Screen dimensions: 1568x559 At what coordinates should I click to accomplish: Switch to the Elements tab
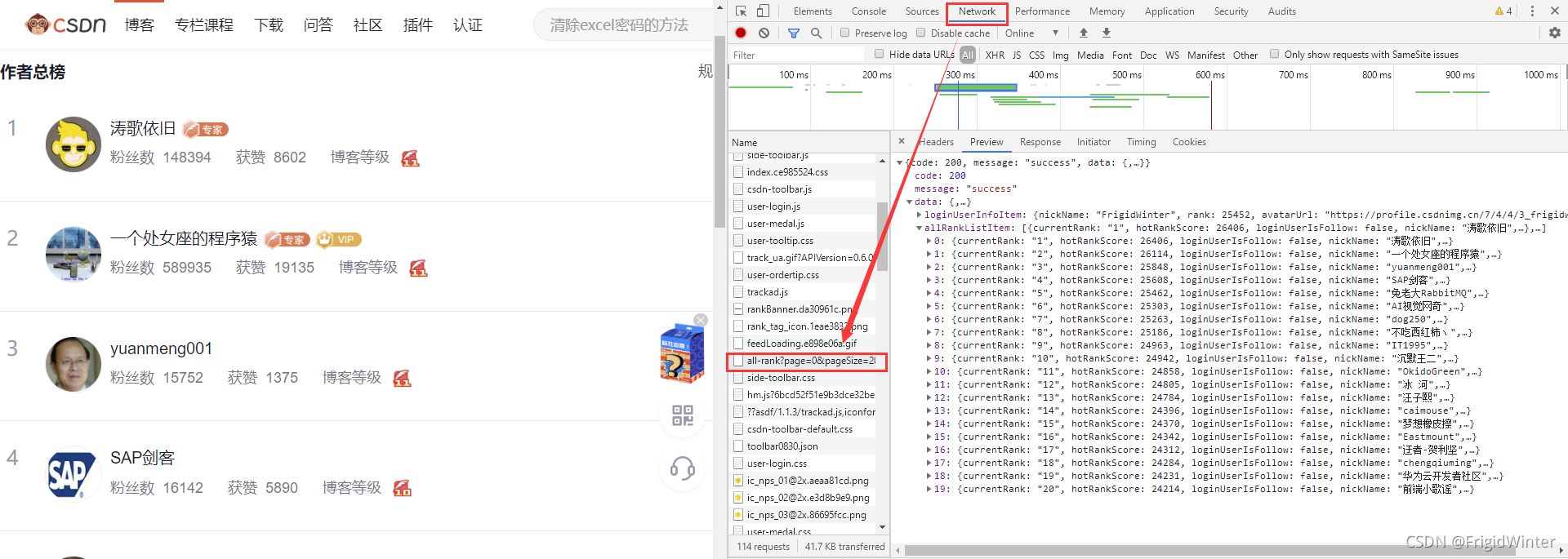(813, 11)
